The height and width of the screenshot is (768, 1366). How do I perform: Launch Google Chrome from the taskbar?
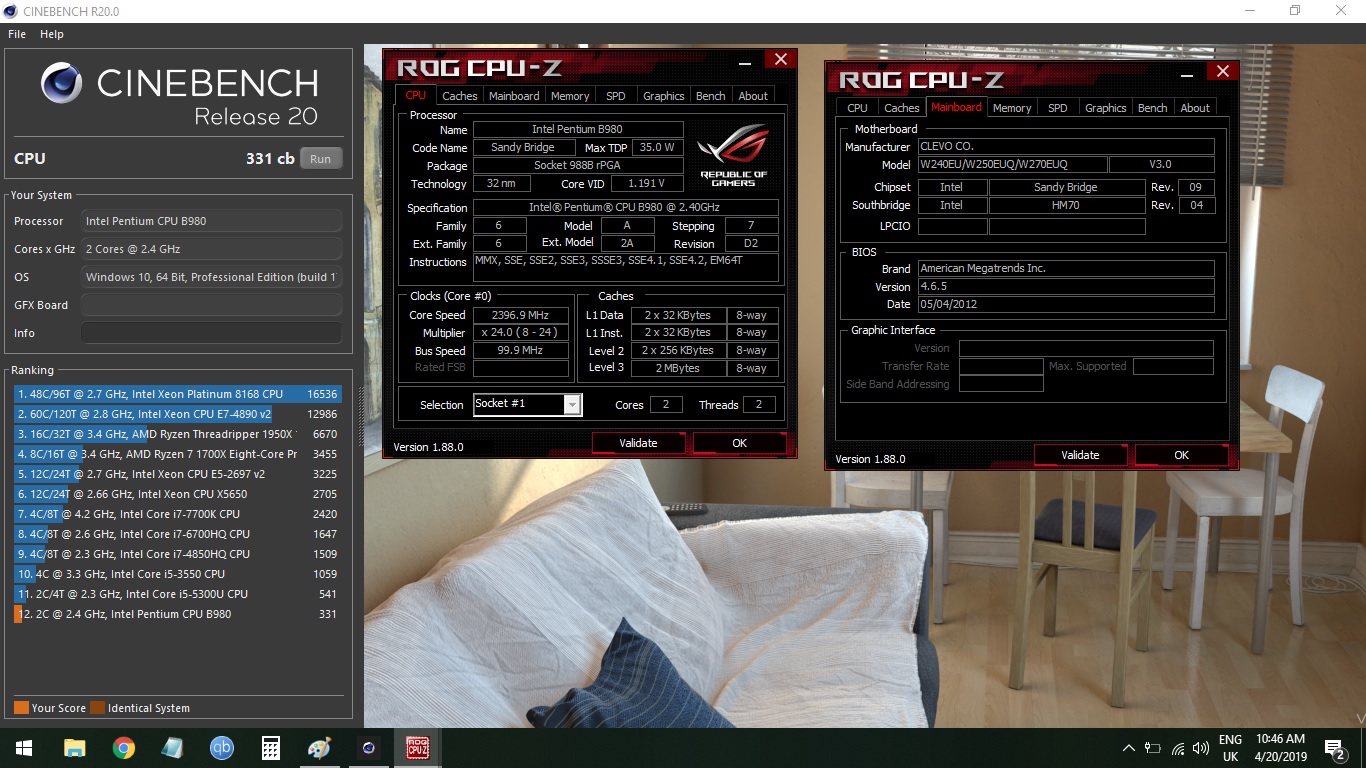pyautogui.click(x=123, y=747)
